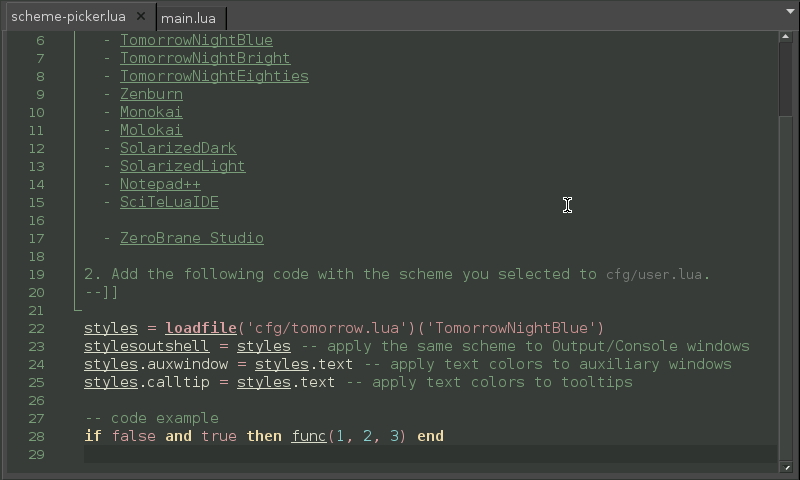
Task: Click line number 22 in the margin
Action: point(36,329)
